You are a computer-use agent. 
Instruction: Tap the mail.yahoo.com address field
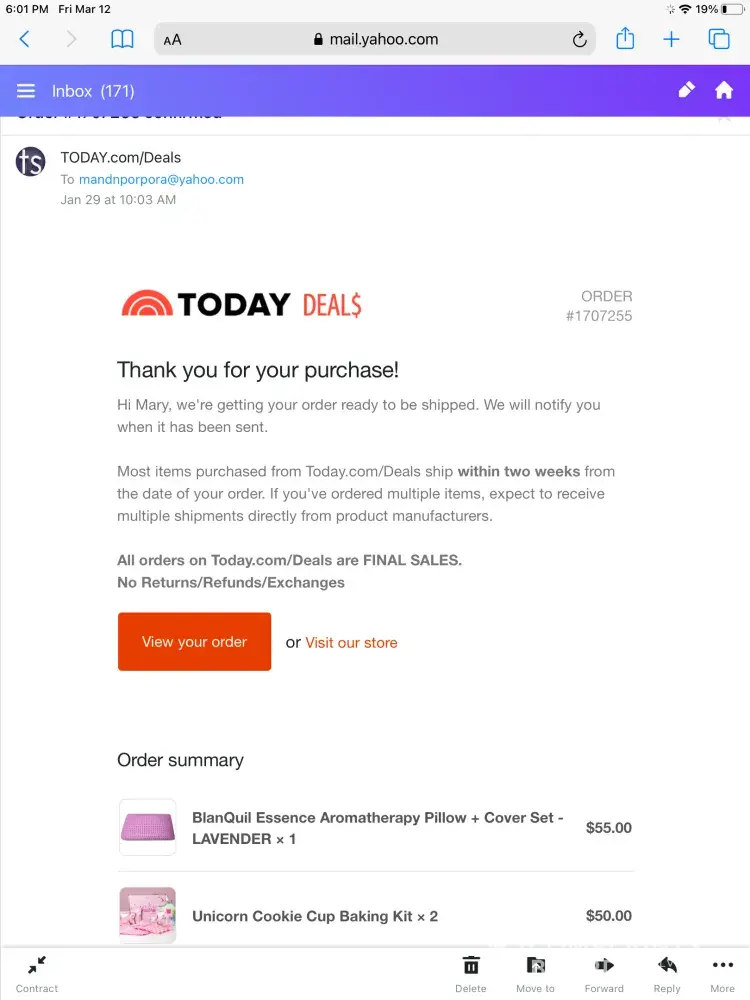(x=375, y=40)
